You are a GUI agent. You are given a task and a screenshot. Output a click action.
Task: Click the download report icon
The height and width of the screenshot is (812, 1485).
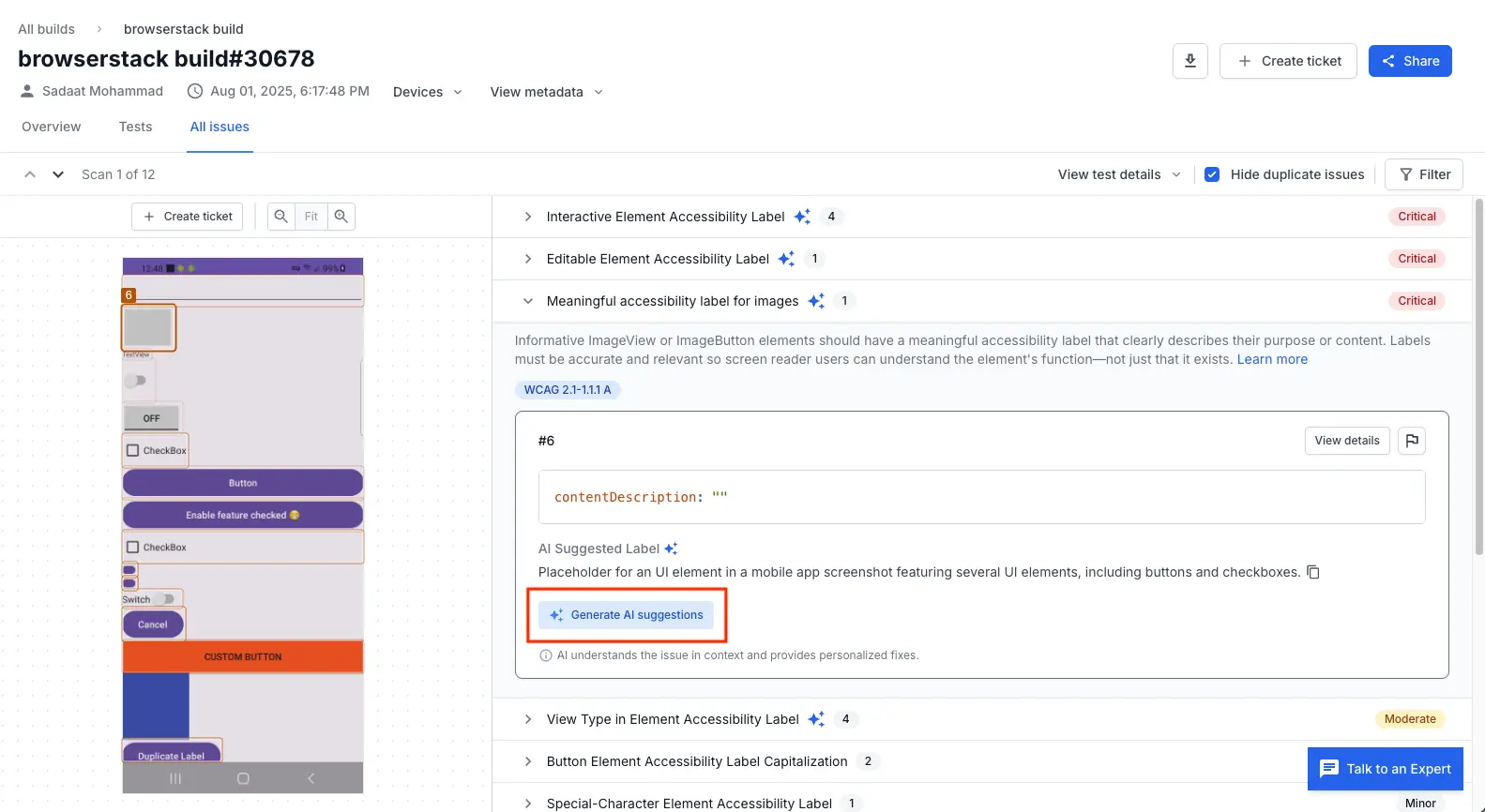pos(1190,61)
